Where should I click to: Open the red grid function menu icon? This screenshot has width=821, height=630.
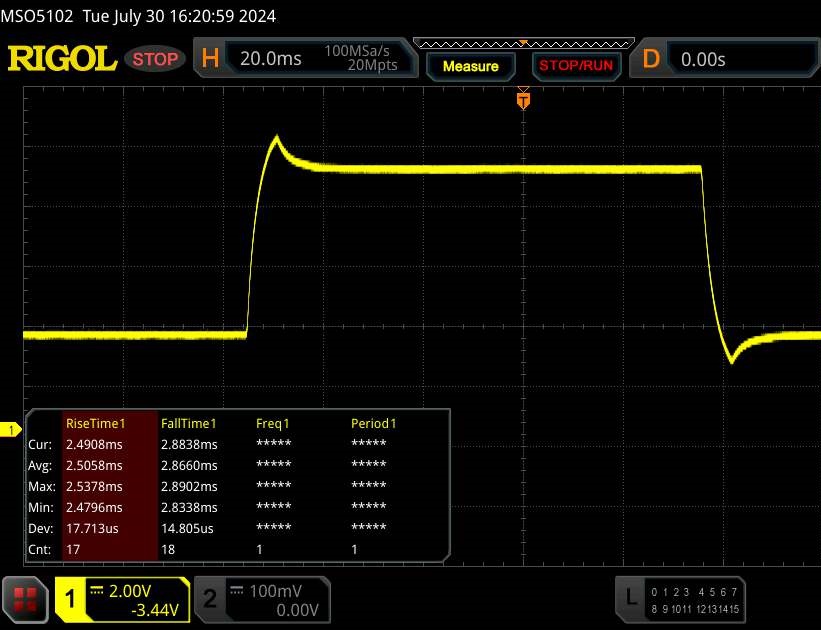point(25,600)
